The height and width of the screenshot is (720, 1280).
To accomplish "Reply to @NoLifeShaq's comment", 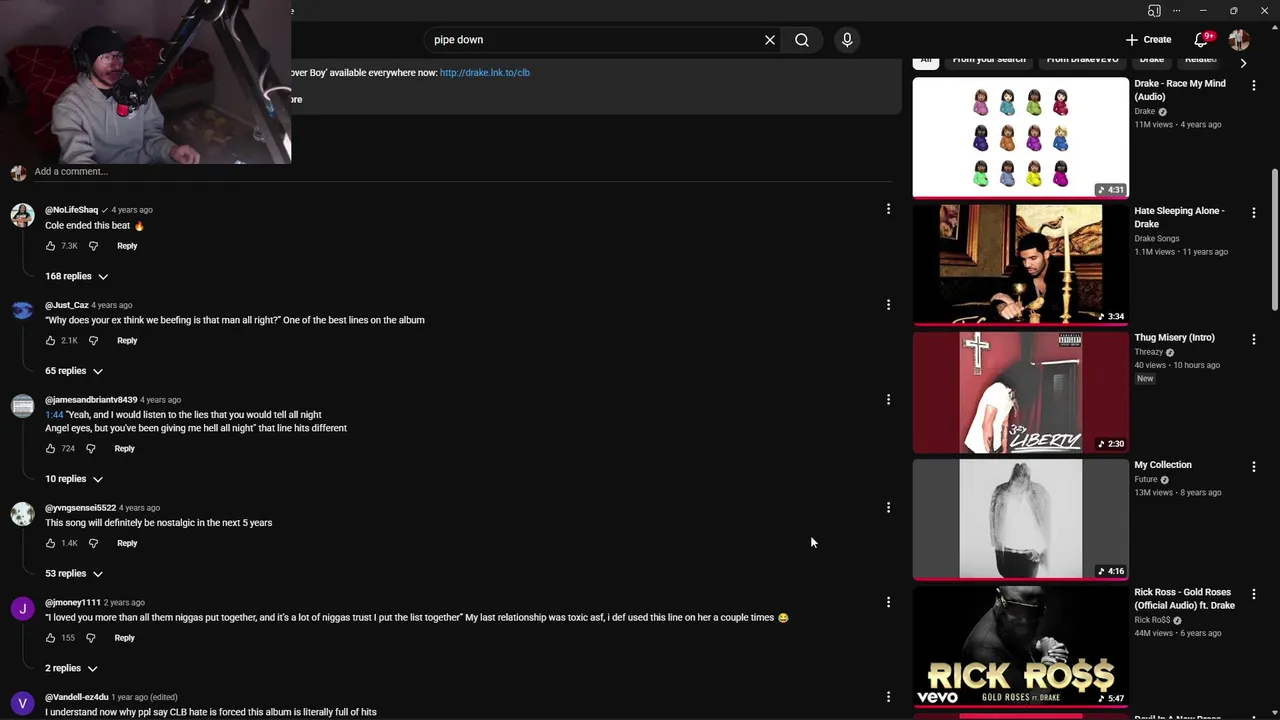I will (x=127, y=246).
